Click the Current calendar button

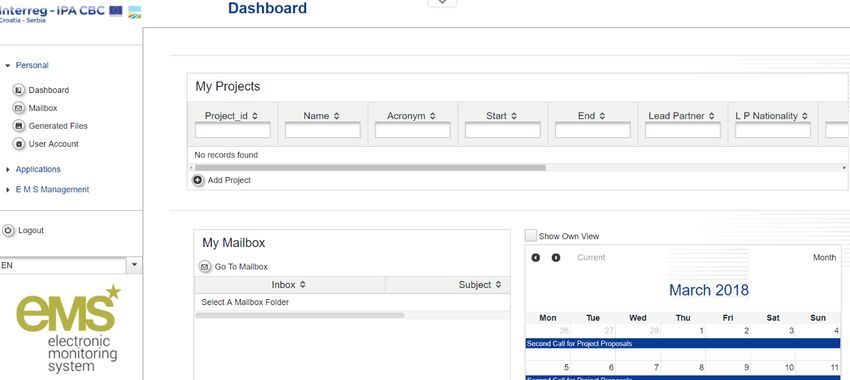point(591,257)
